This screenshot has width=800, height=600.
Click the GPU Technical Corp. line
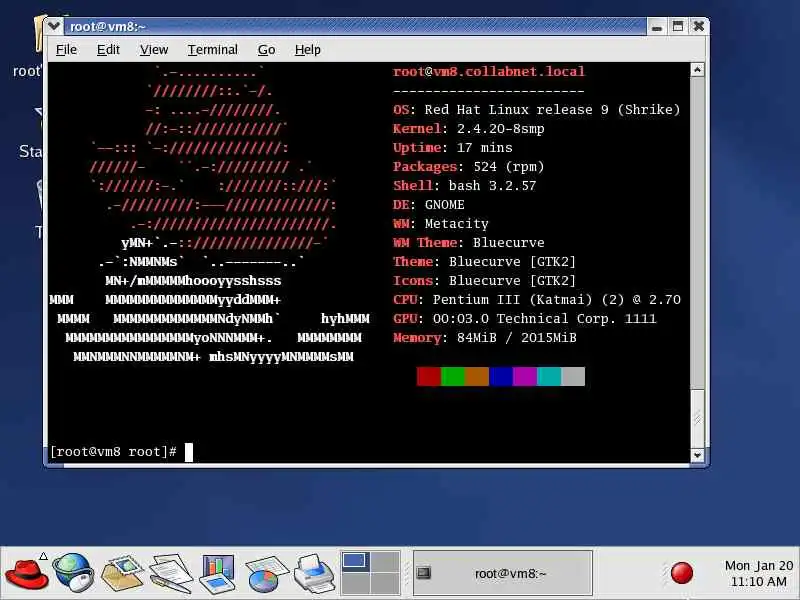[x=524, y=319]
